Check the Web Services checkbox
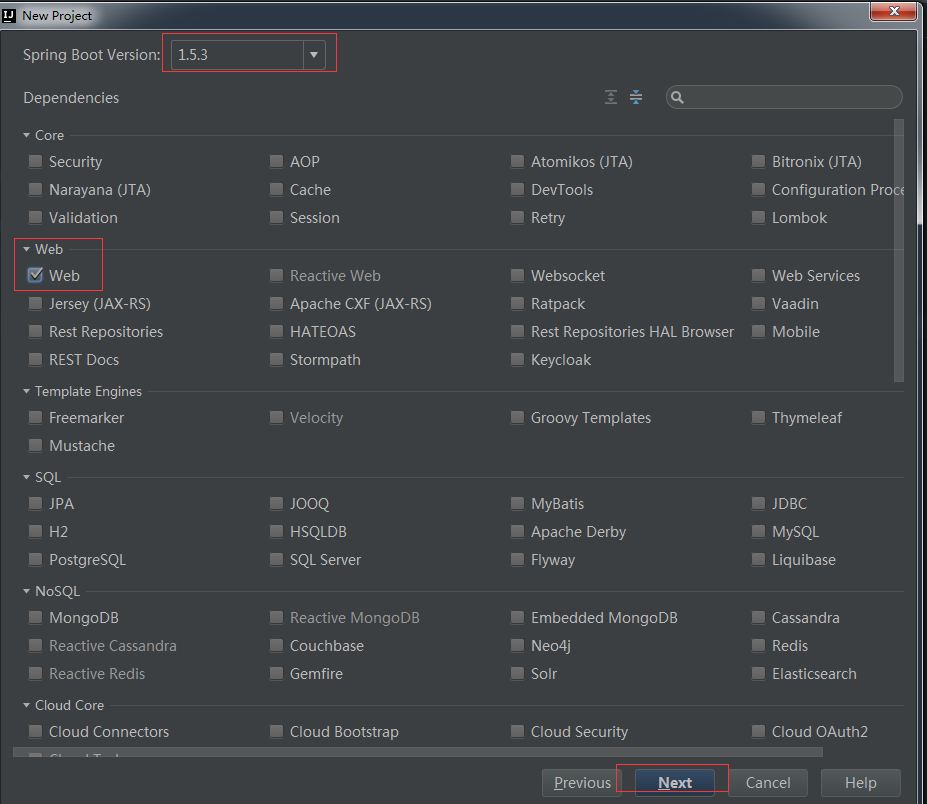927x804 pixels. 758,275
